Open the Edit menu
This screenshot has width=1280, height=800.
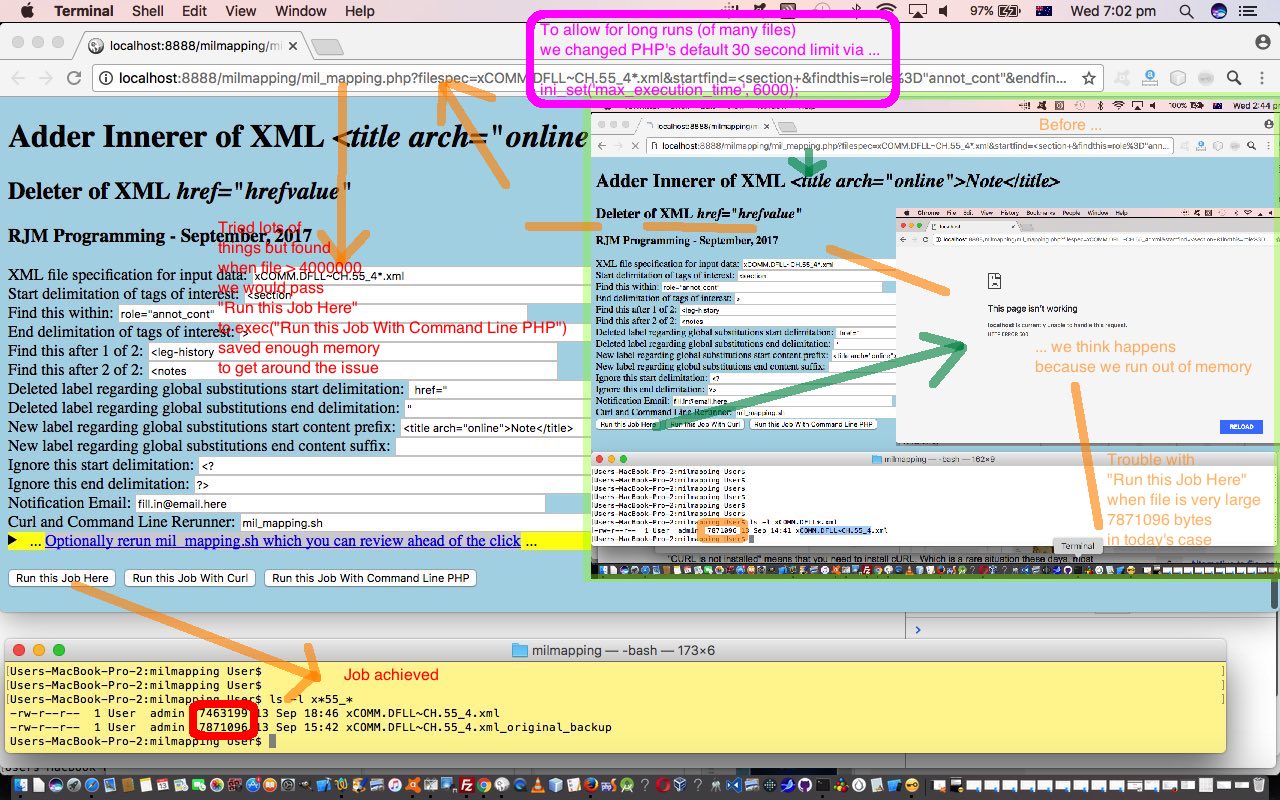pyautogui.click(x=194, y=11)
